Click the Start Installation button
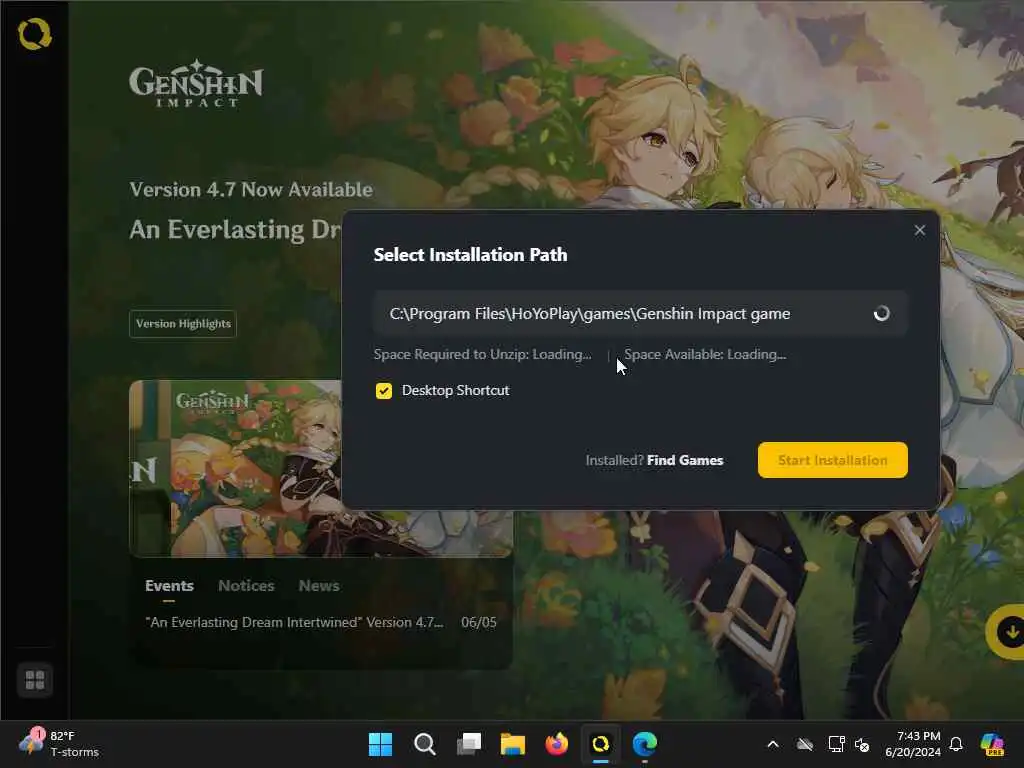Screen dimensions: 1024x768 (833, 460)
